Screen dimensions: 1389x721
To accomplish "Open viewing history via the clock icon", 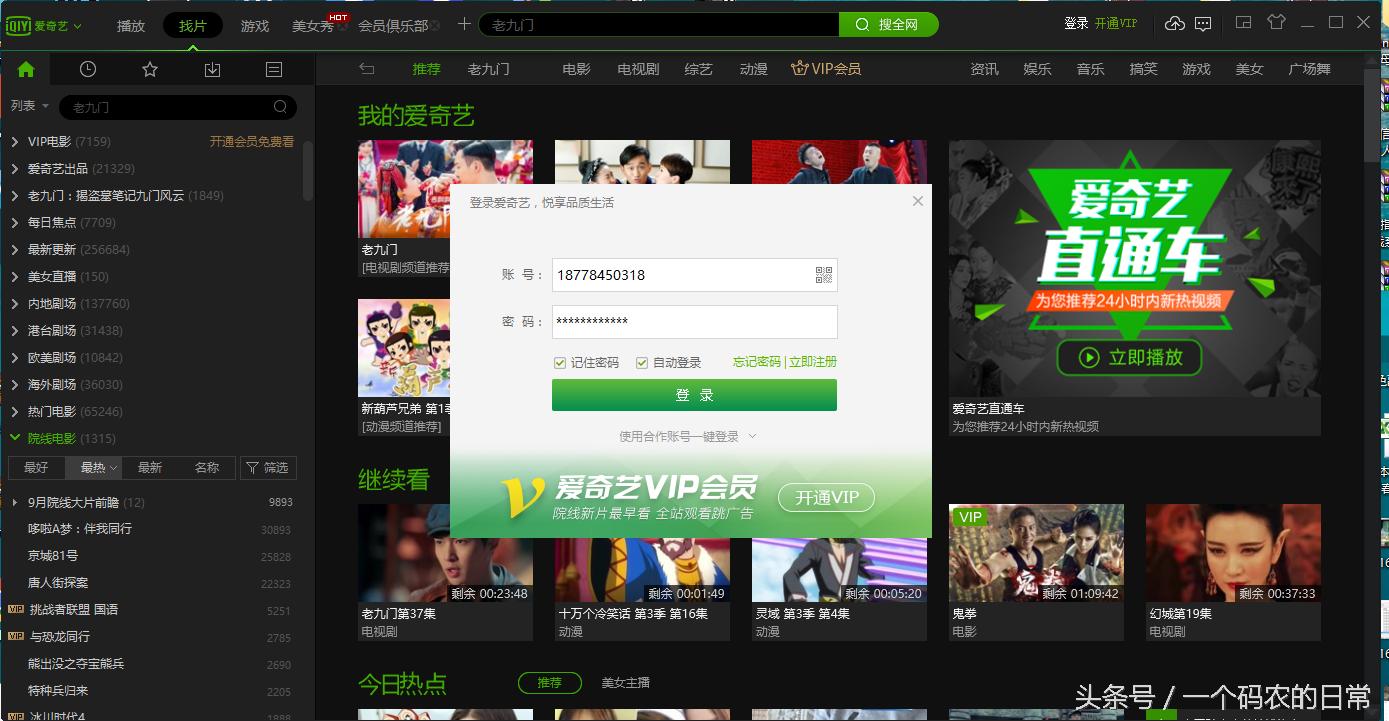I will 87,69.
